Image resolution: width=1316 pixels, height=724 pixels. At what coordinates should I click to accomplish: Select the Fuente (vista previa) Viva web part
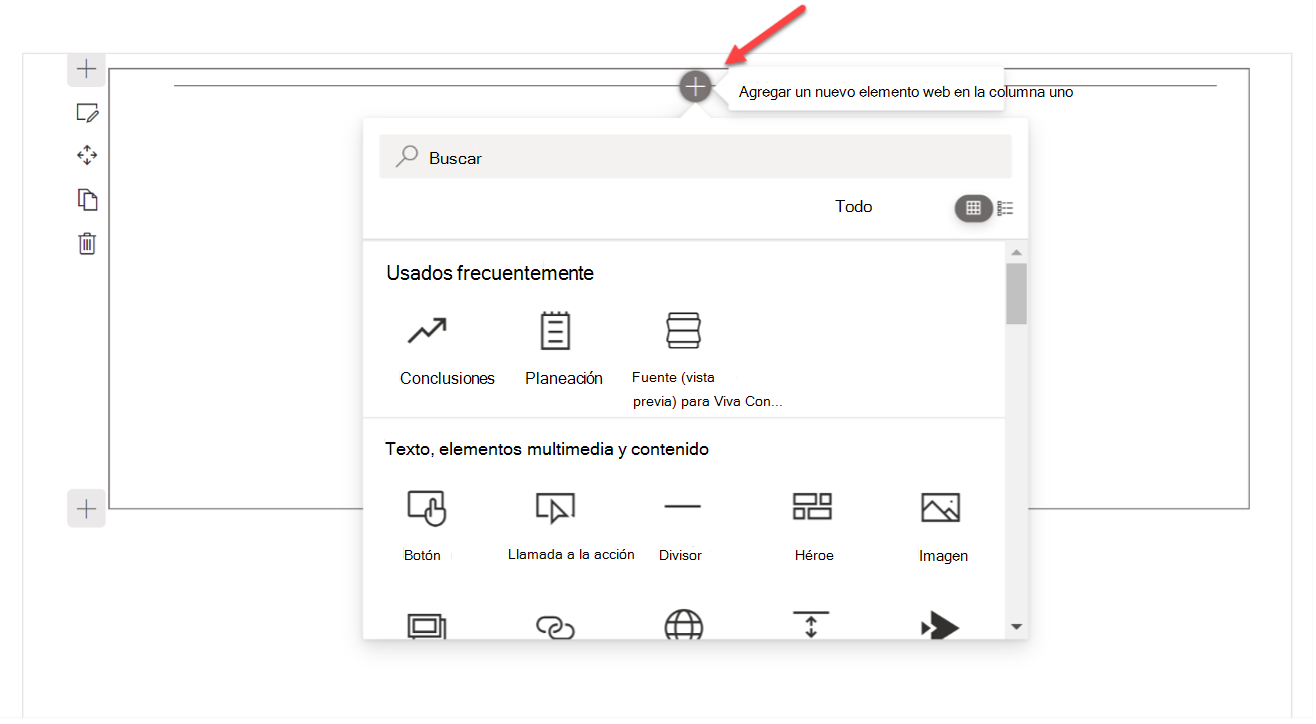point(684,331)
